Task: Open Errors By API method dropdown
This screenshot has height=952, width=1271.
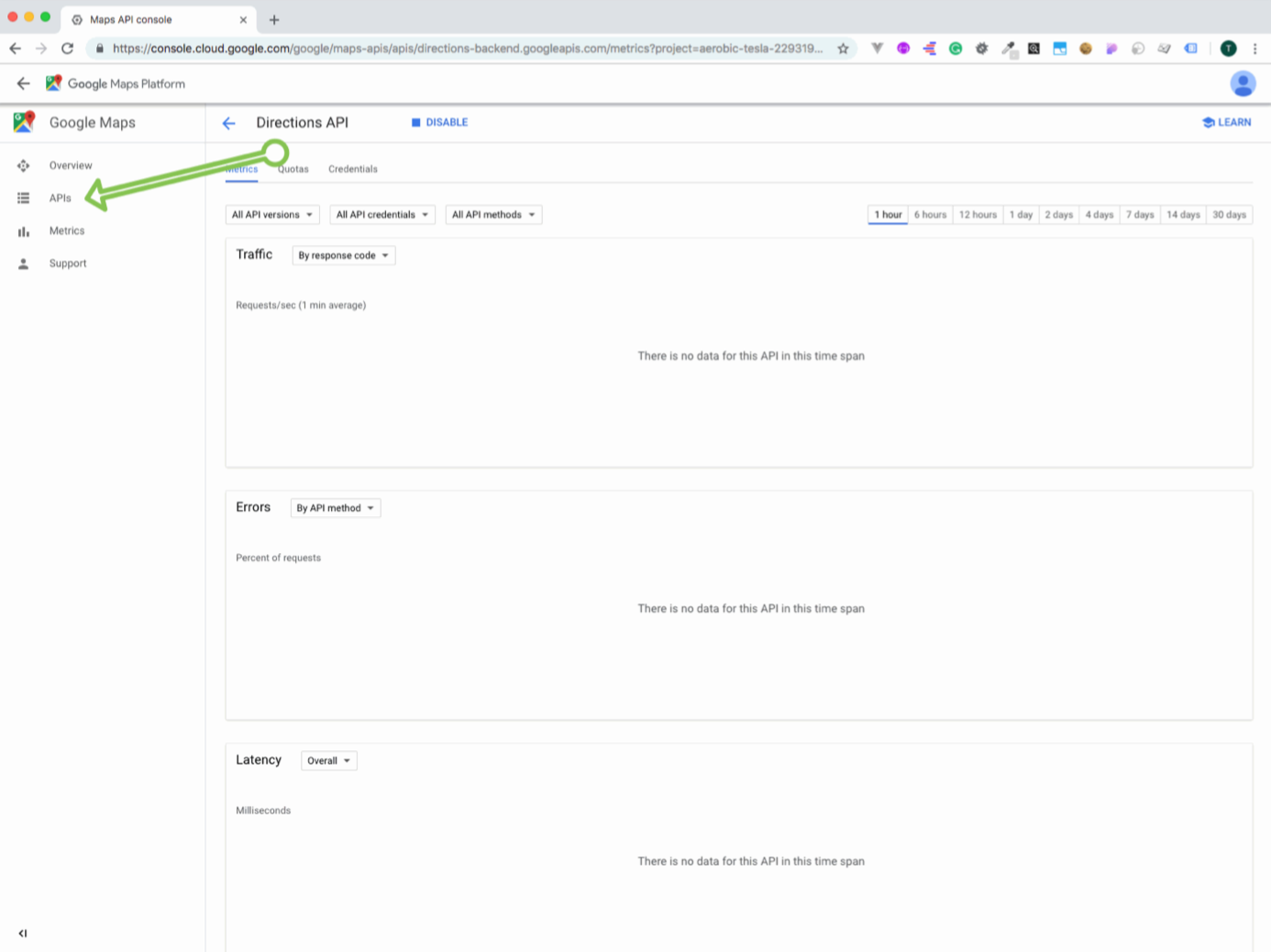Action: (x=335, y=508)
